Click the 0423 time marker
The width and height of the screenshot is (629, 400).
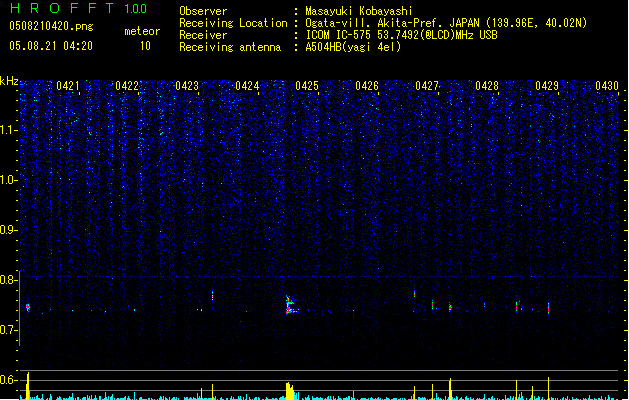187,86
